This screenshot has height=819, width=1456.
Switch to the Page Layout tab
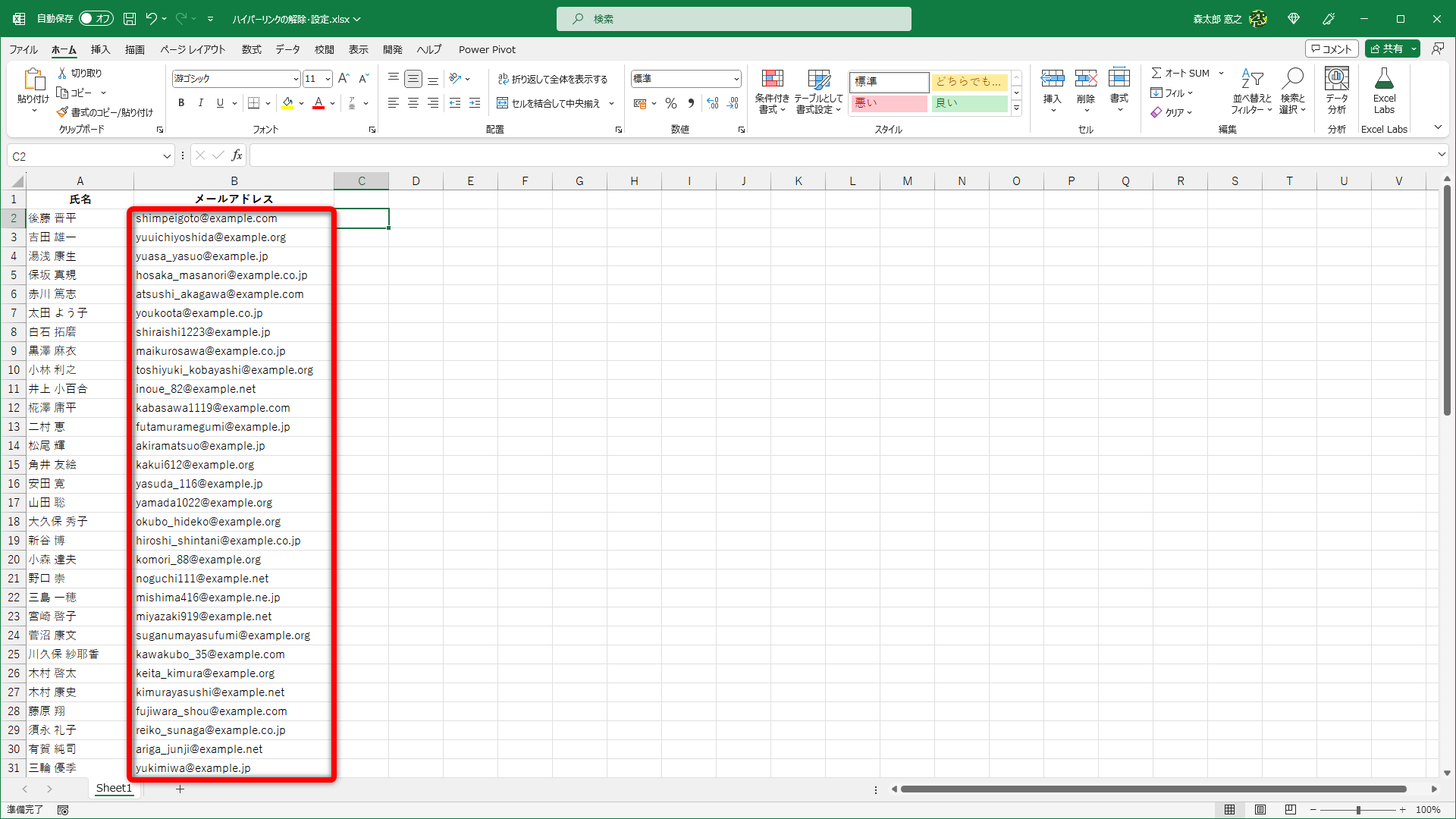[x=193, y=49]
